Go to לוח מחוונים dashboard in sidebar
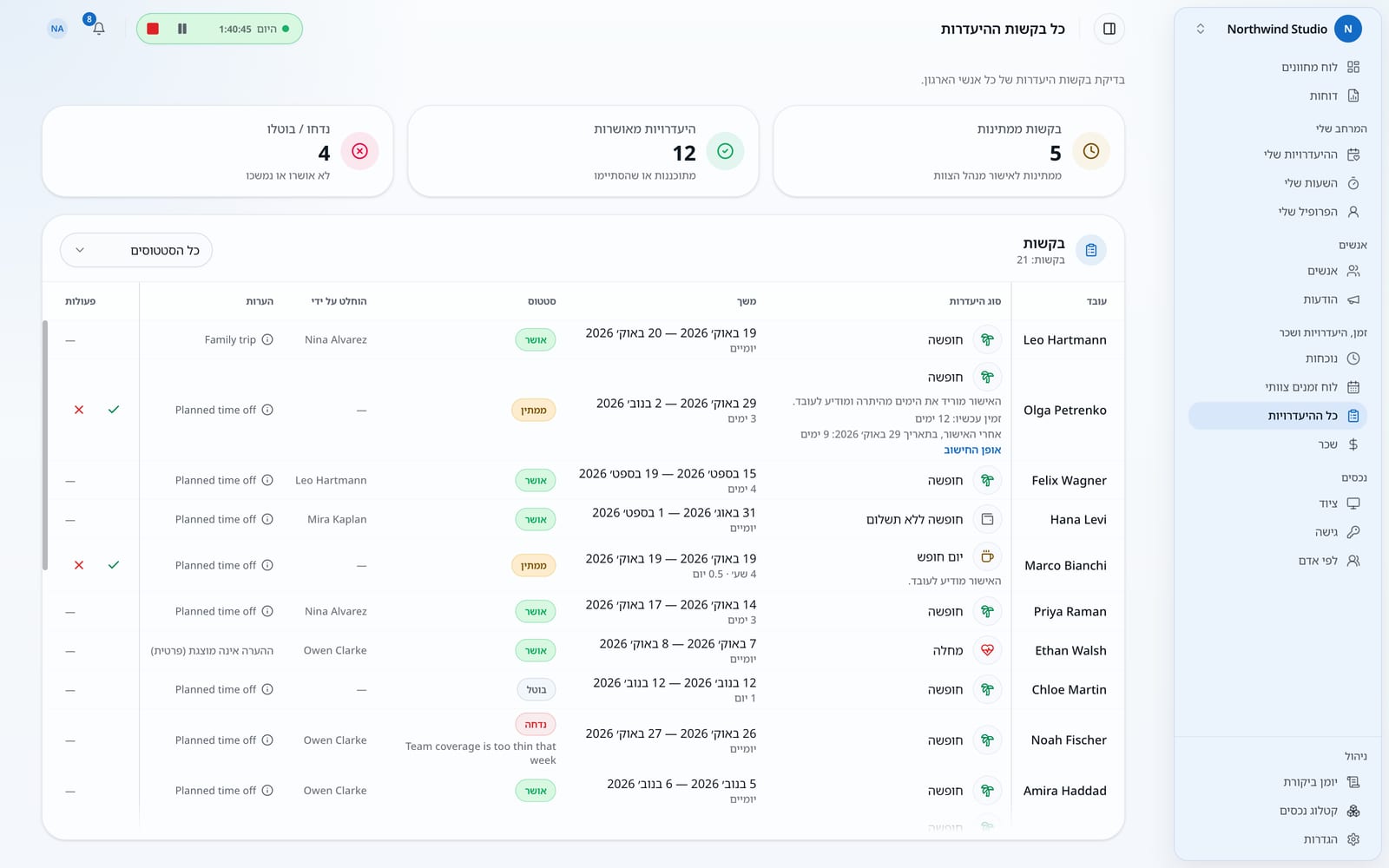 [1277, 67]
